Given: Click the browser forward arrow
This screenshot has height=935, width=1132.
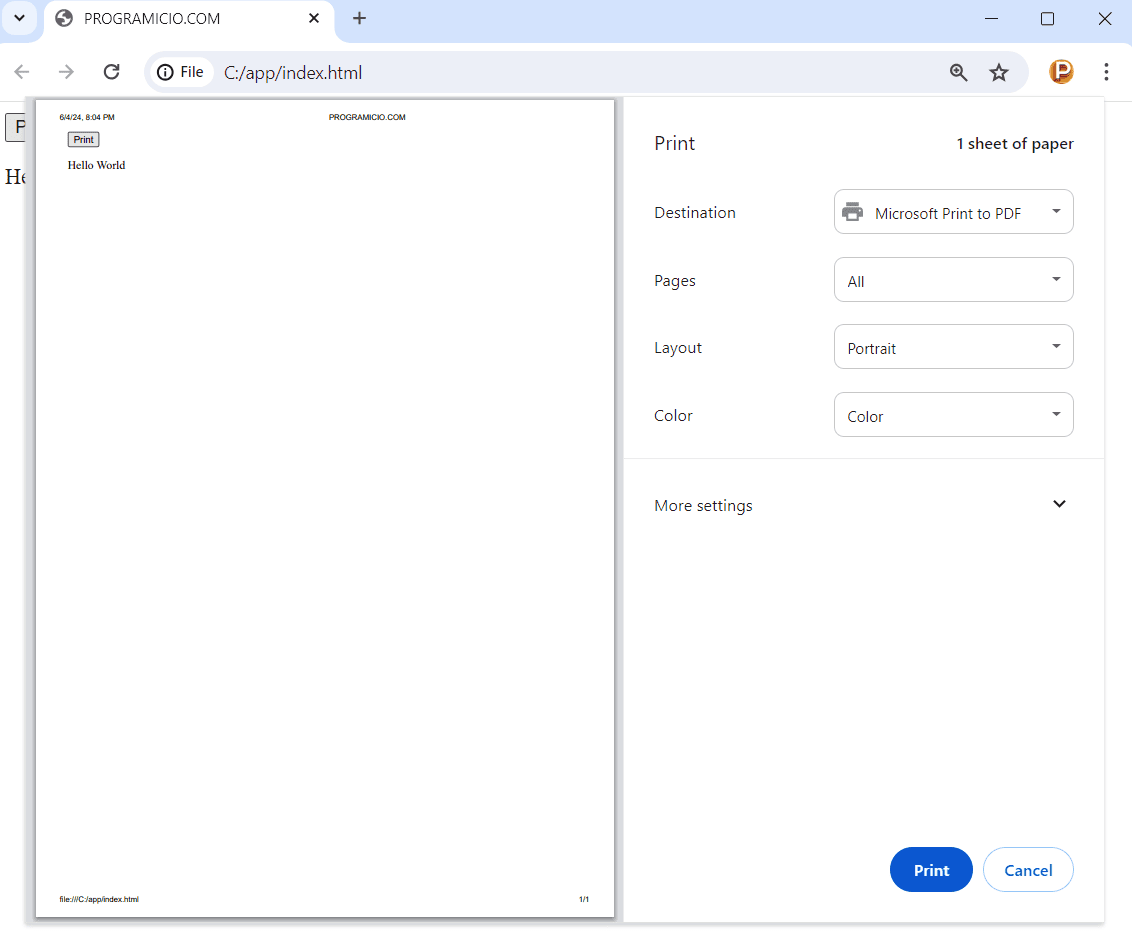Looking at the screenshot, I should (66, 71).
